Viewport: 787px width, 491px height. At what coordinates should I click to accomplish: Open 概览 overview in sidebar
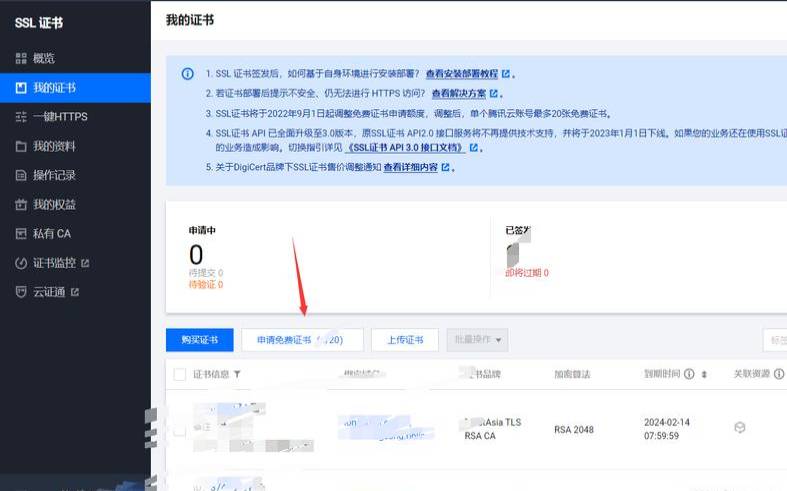tap(75, 58)
